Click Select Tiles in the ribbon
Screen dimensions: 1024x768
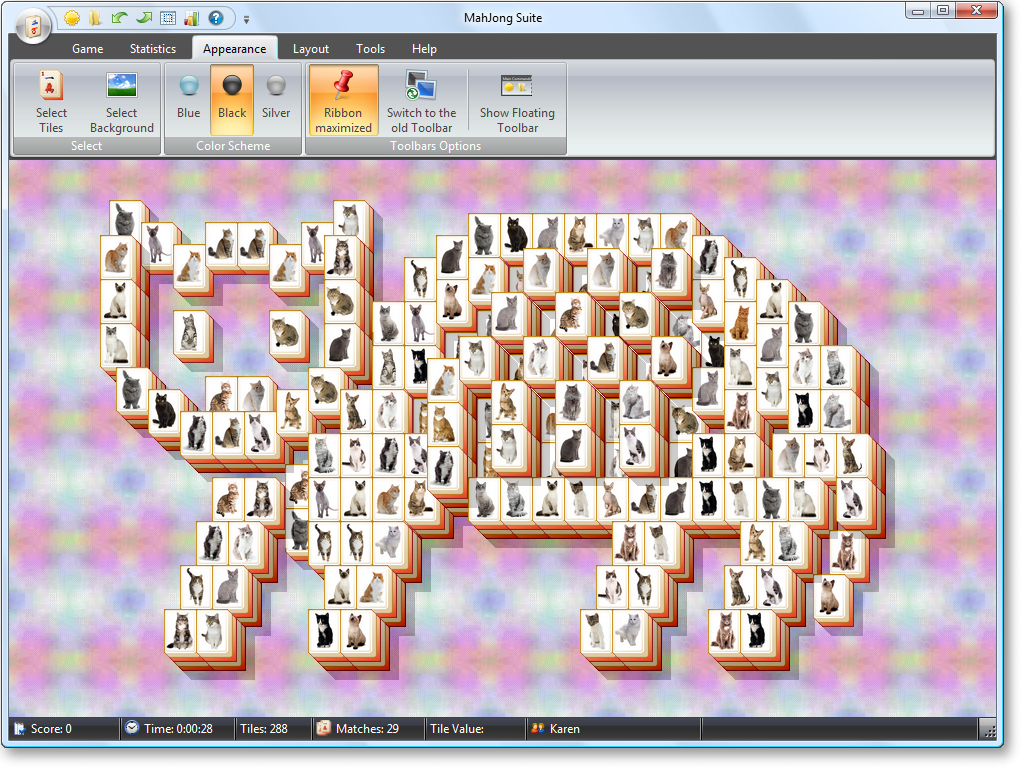(x=51, y=101)
